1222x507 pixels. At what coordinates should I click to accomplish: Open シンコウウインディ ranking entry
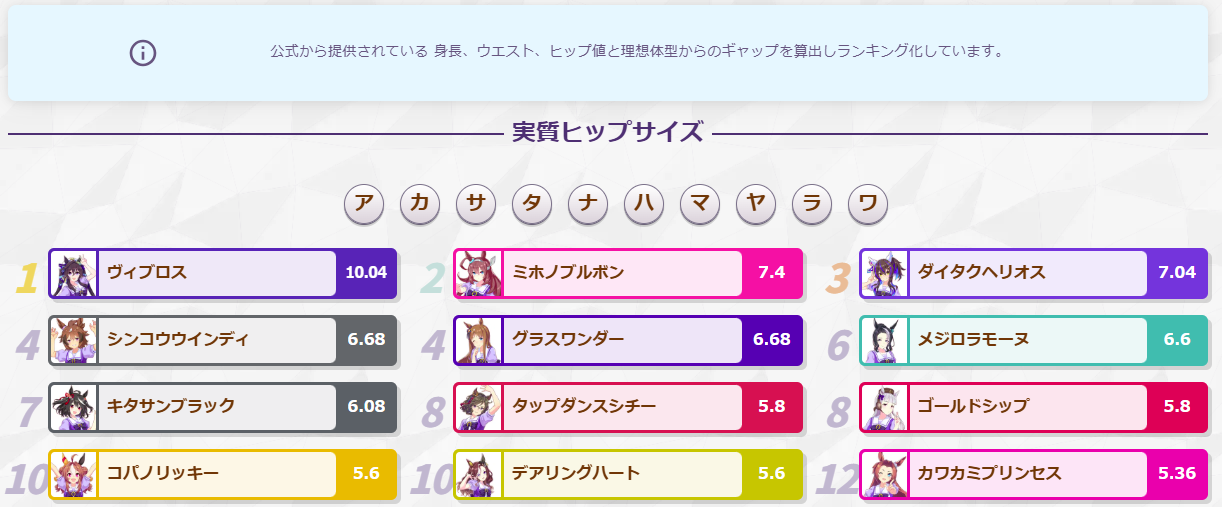[x=223, y=340]
